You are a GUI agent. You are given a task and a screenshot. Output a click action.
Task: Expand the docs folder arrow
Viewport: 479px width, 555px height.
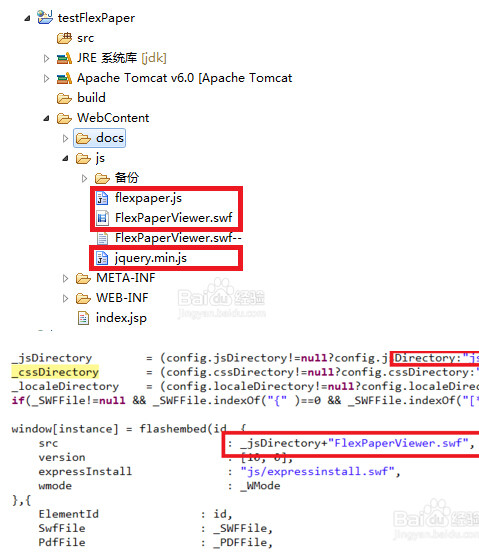[65, 138]
